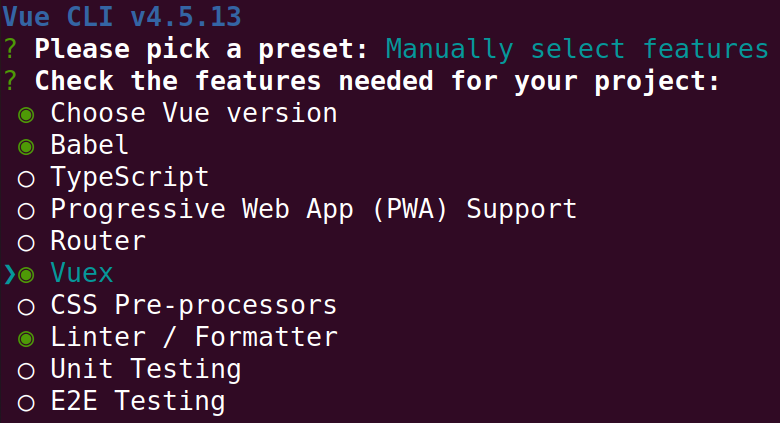This screenshot has height=423, width=780.
Task: Toggle the selected Vuex checkbox circle
Action: pyautogui.click(x=26, y=275)
